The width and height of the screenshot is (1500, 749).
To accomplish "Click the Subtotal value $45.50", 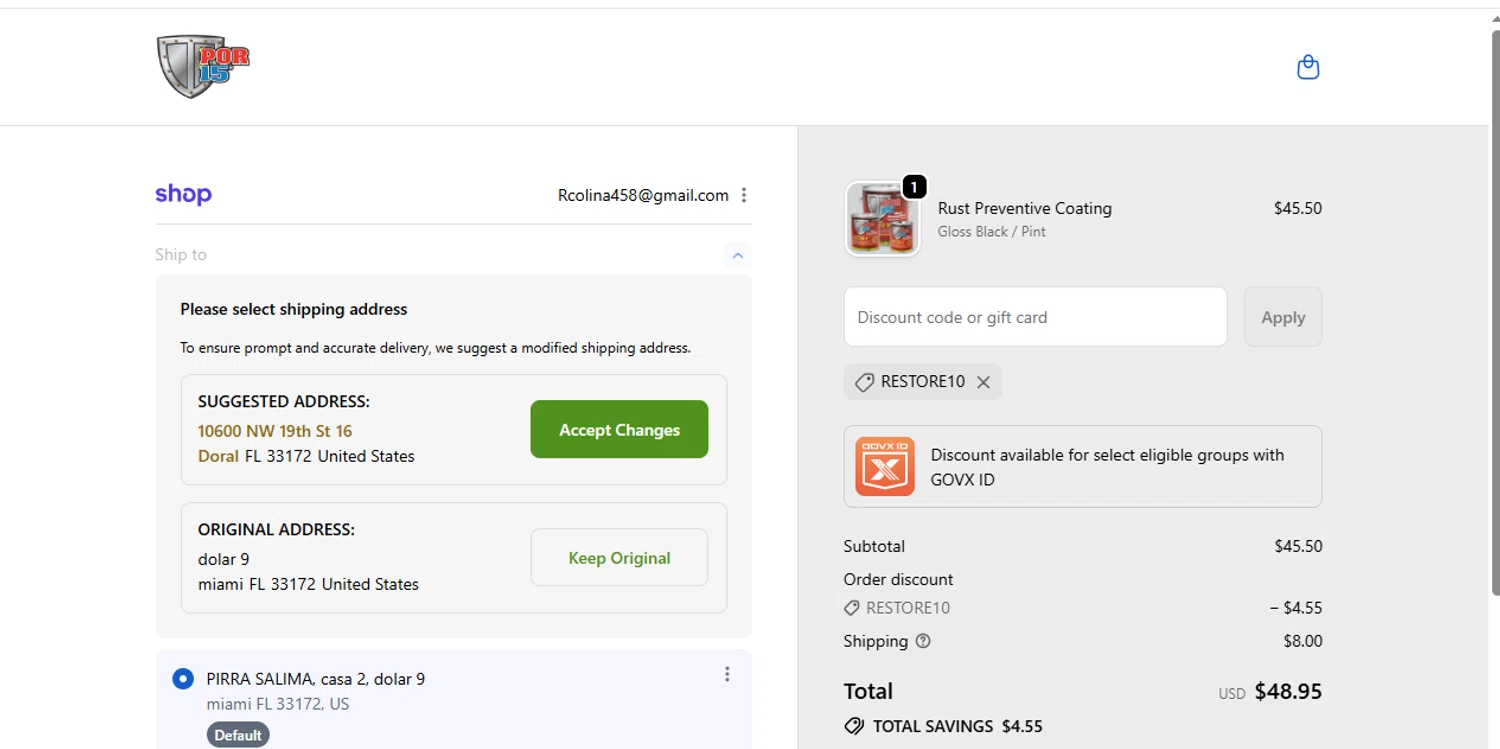I will coord(1298,546).
